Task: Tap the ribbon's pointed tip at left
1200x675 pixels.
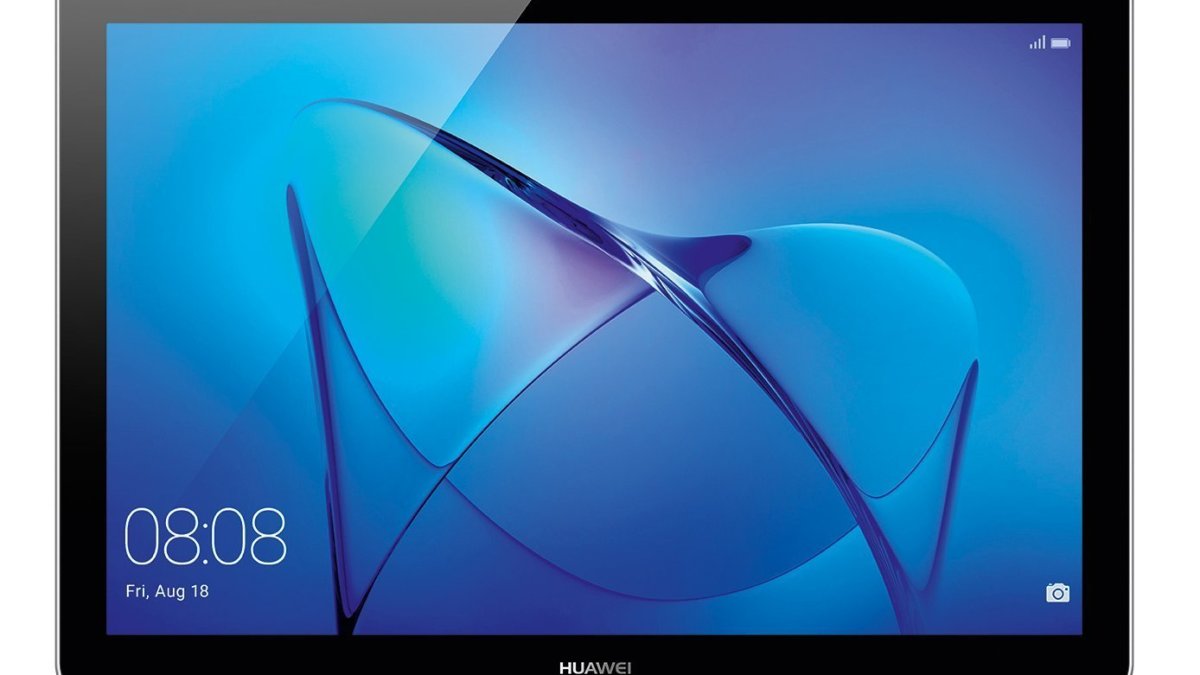Action: click(291, 190)
